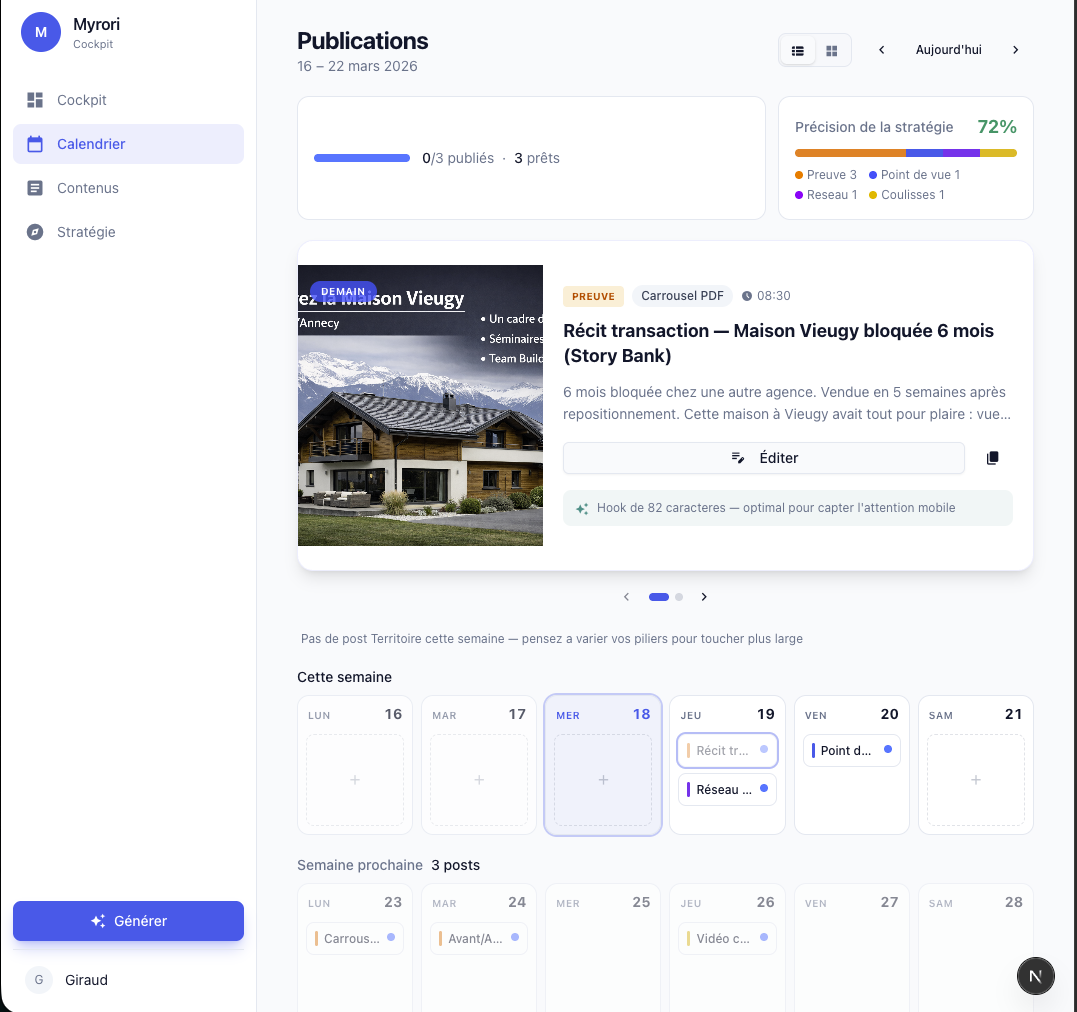
Task: Show next carousel post chevron
Action: (x=704, y=597)
